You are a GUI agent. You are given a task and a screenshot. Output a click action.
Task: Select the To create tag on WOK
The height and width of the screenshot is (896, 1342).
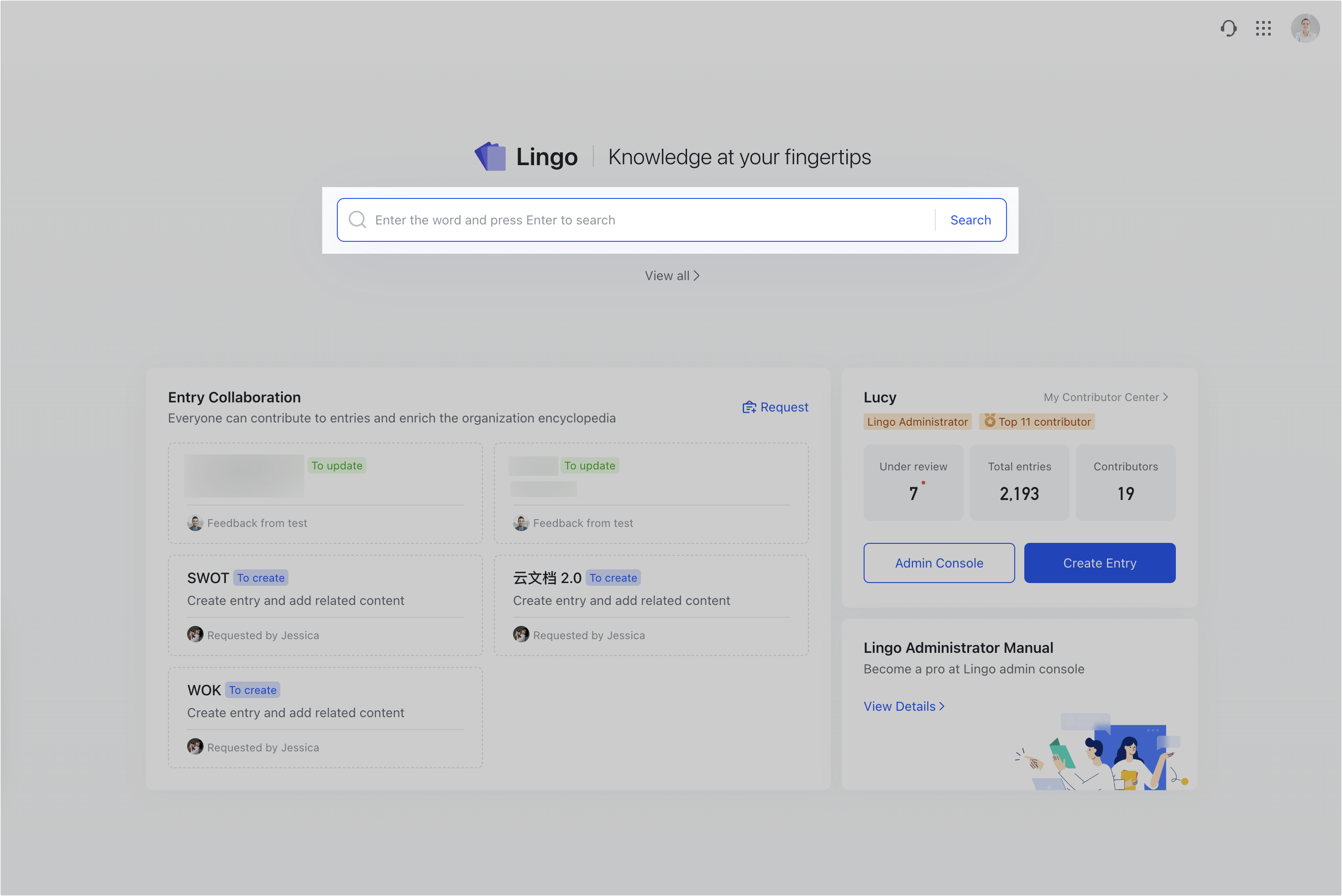pos(252,690)
